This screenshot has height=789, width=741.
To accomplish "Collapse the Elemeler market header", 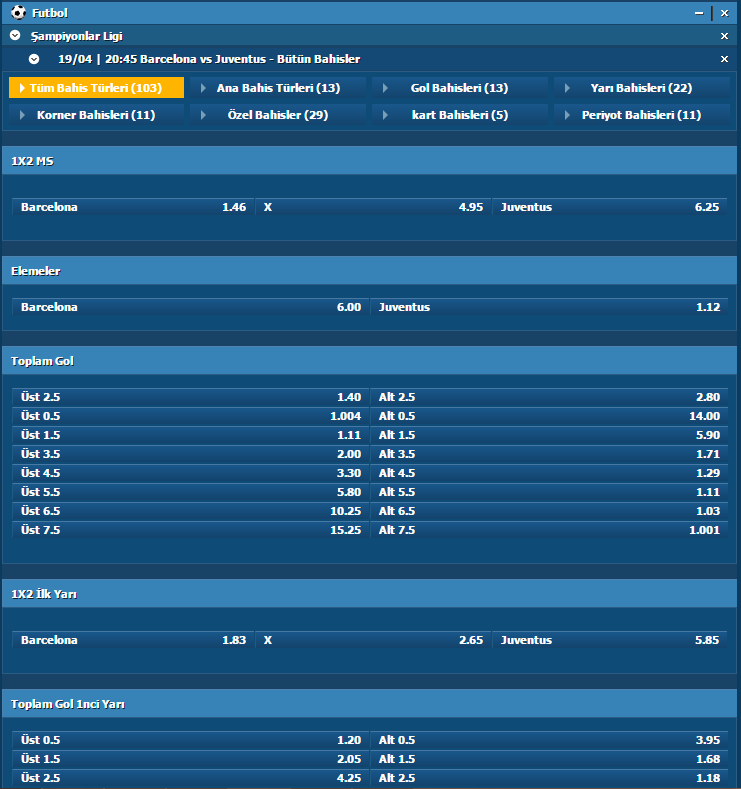I will (x=370, y=271).
